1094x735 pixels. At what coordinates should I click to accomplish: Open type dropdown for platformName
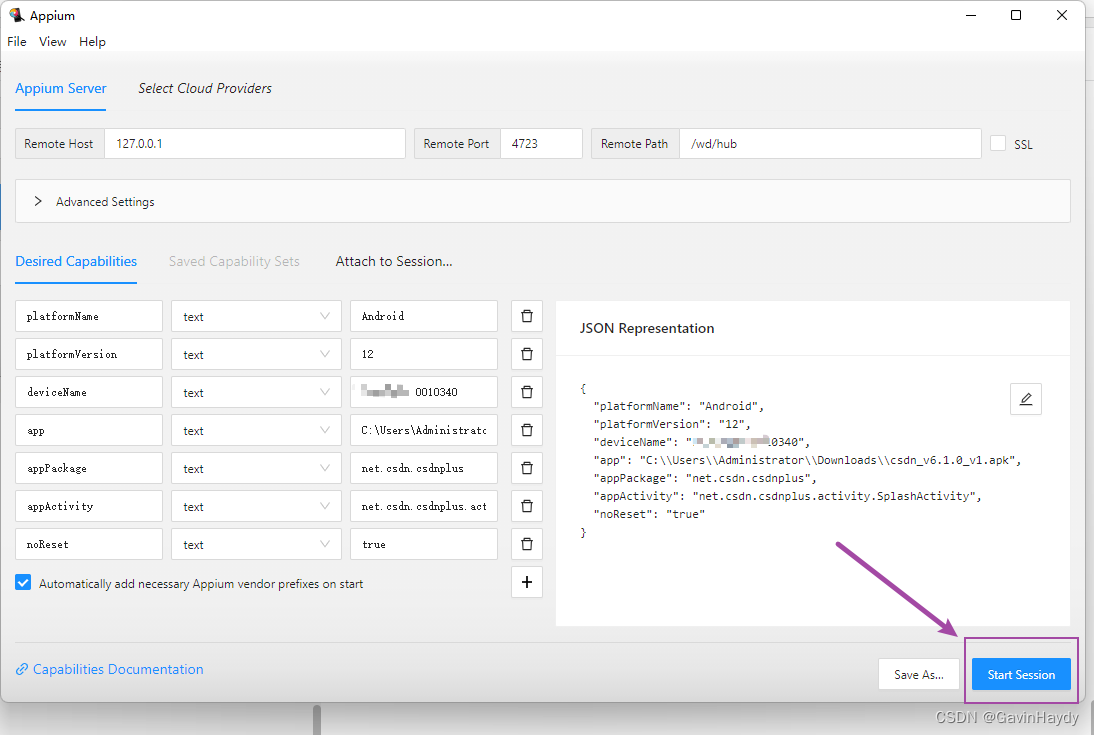click(x=256, y=316)
